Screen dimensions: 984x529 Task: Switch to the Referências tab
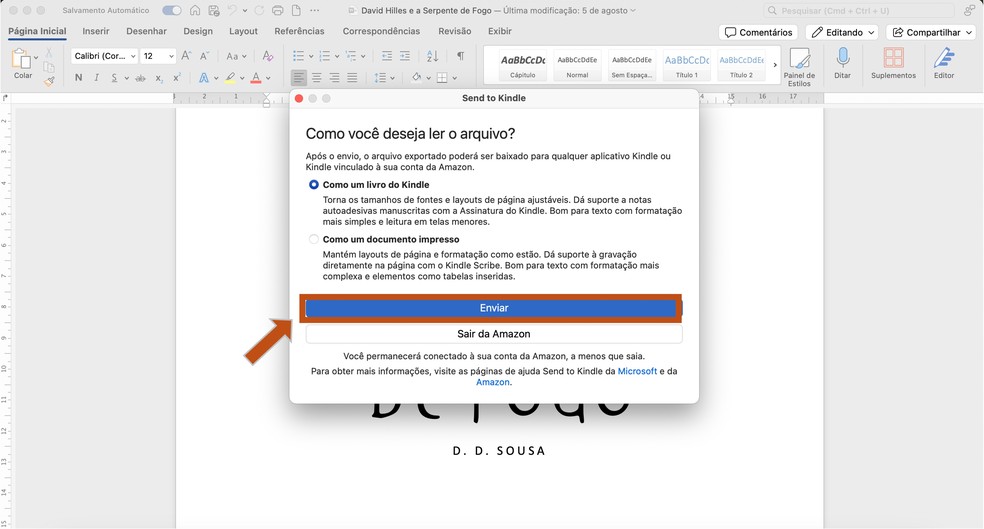299,31
